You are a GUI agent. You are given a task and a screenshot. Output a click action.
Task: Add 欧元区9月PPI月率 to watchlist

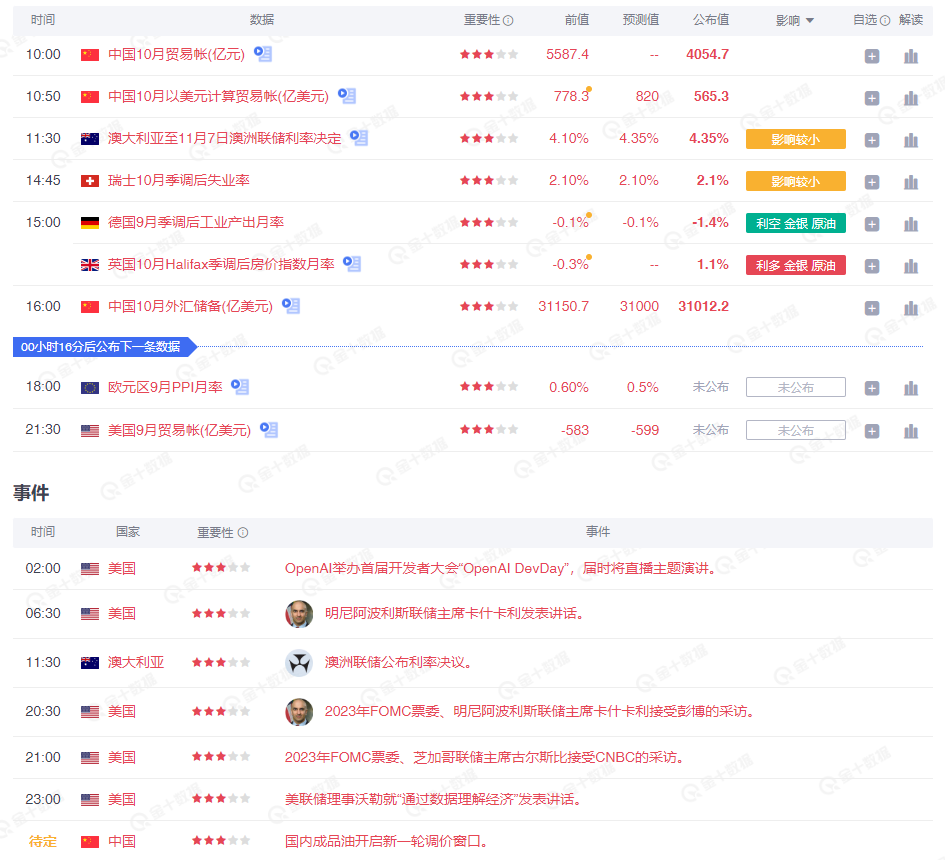click(871, 387)
